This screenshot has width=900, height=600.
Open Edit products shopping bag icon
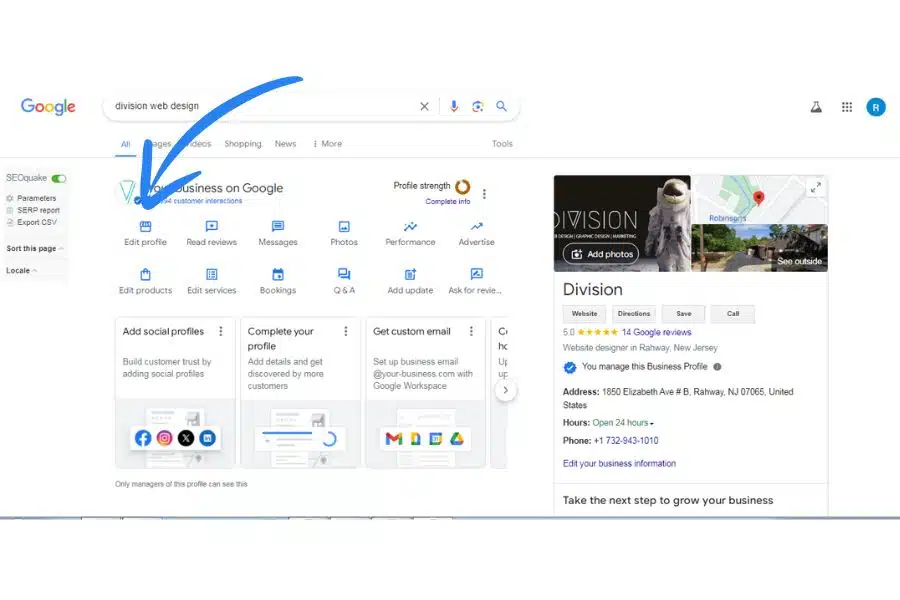pos(145,274)
